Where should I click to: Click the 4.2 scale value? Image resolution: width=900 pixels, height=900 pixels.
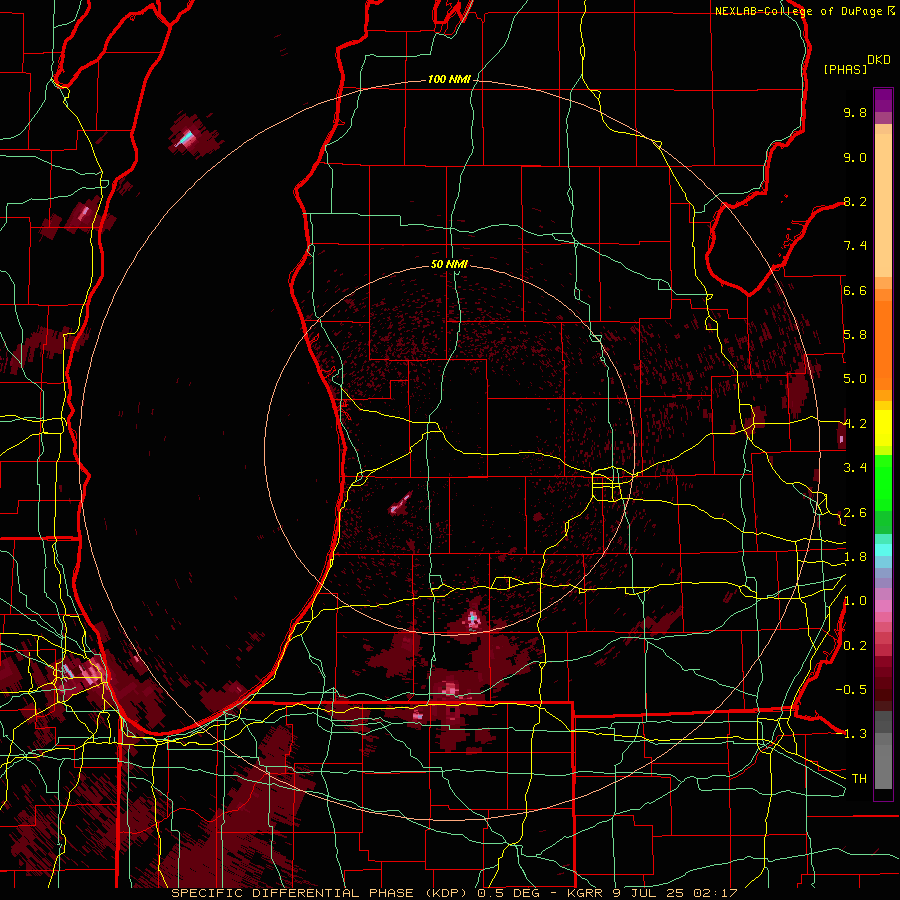click(855, 424)
